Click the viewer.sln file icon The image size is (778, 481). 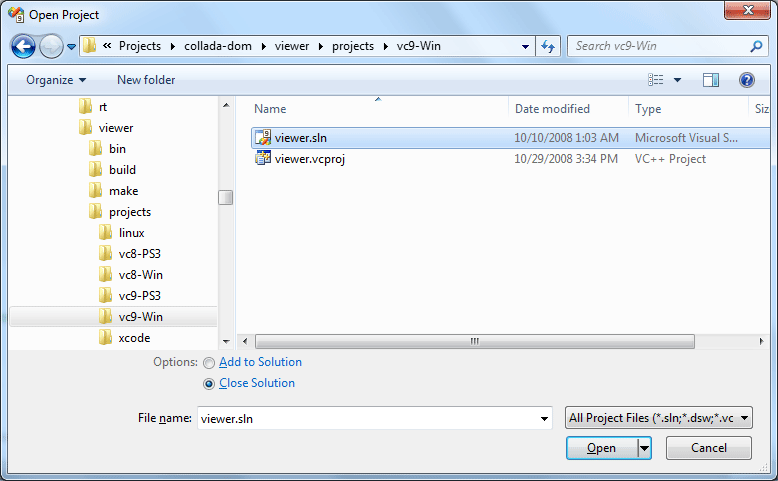click(263, 137)
